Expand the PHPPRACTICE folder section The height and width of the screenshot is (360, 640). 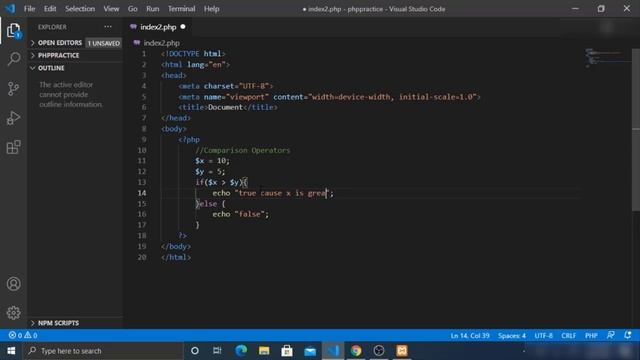click(x=76, y=56)
